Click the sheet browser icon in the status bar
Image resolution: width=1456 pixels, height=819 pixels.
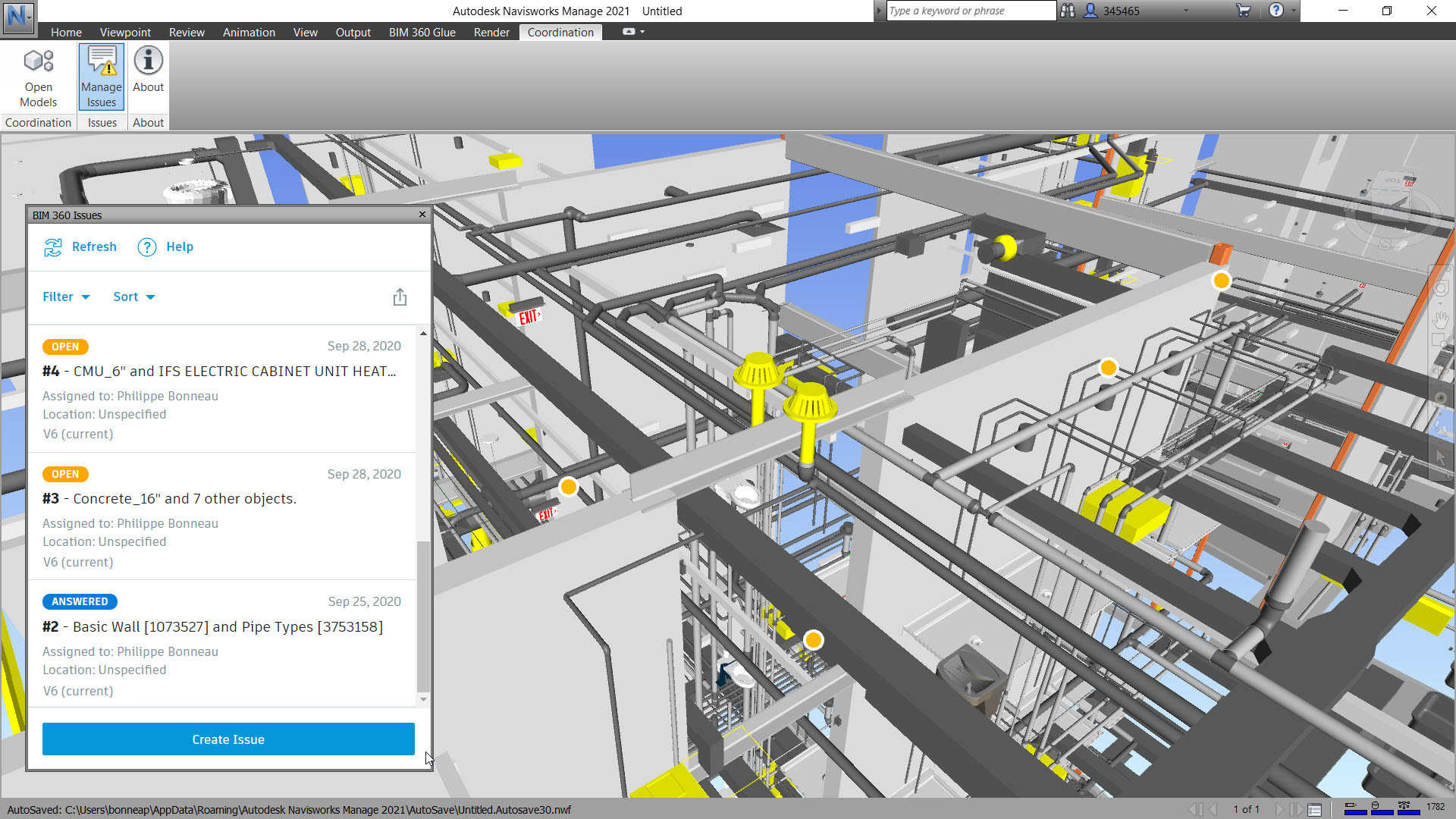1314,809
